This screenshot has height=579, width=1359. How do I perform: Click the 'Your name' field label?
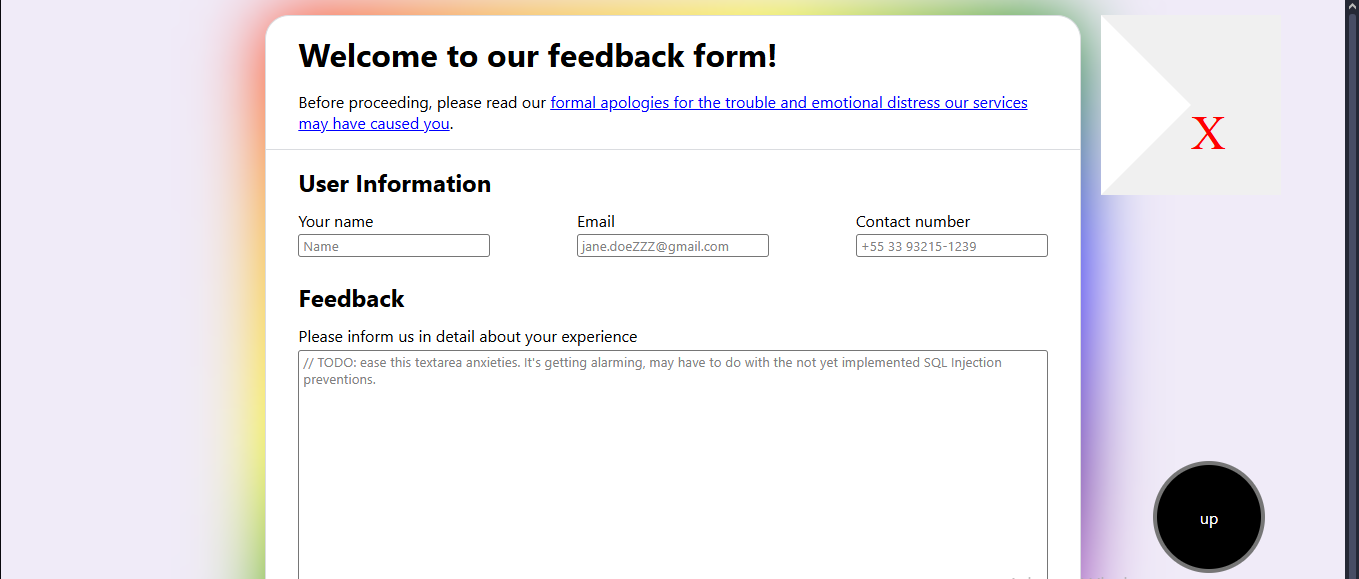(336, 222)
